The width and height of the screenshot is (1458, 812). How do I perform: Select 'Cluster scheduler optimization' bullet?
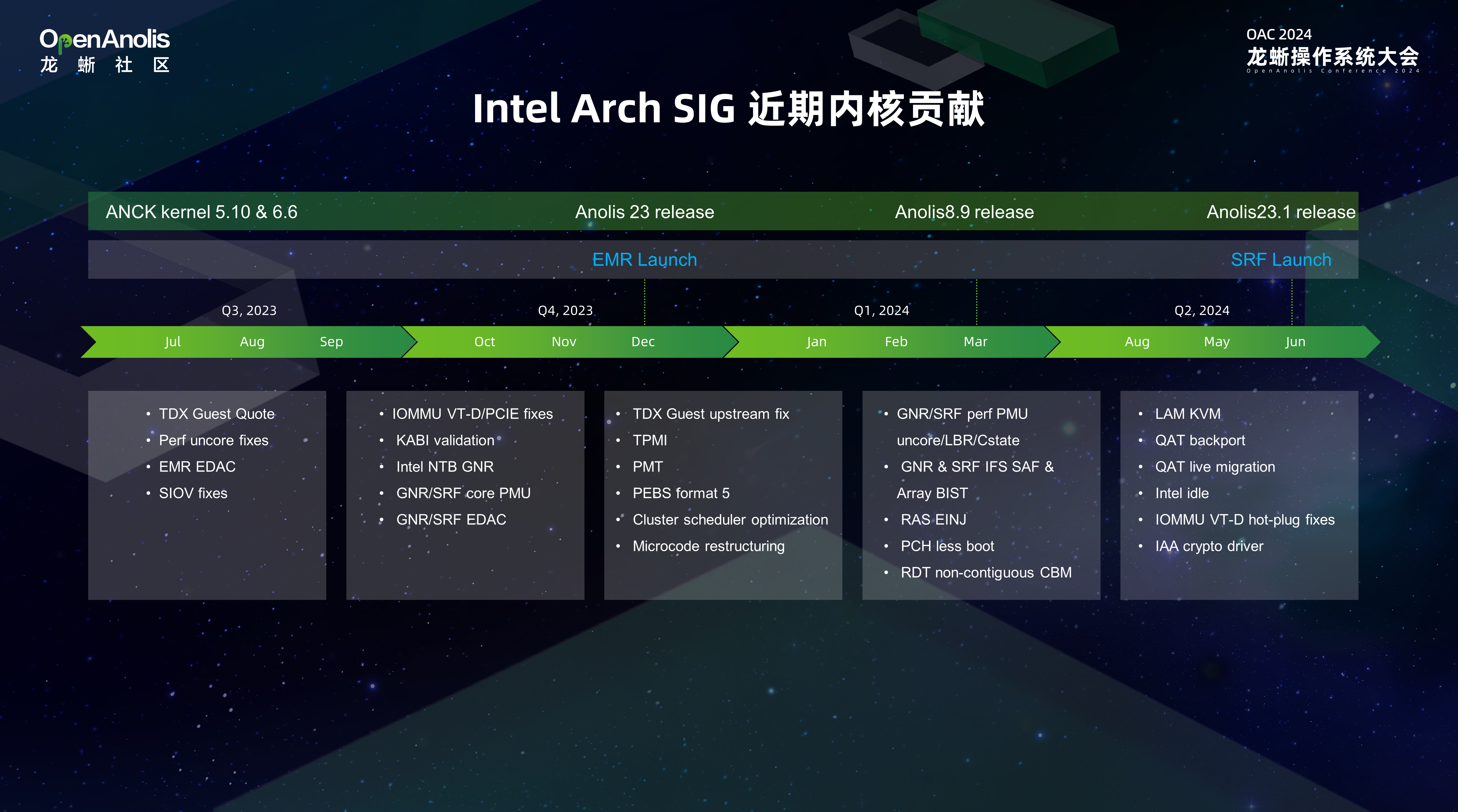[x=730, y=520]
